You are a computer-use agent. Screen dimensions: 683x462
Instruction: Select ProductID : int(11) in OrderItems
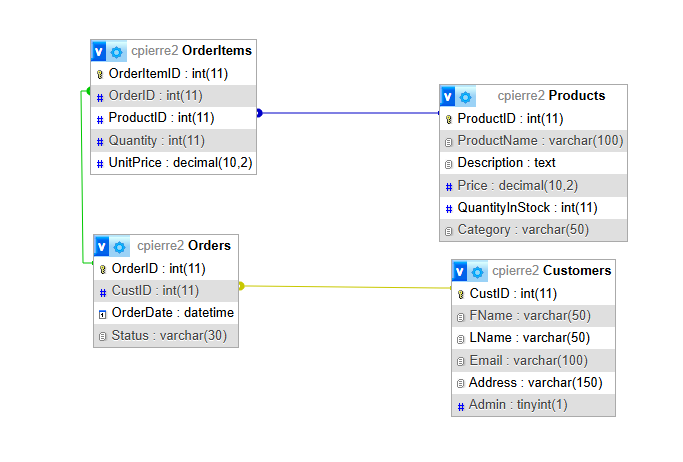point(173,118)
